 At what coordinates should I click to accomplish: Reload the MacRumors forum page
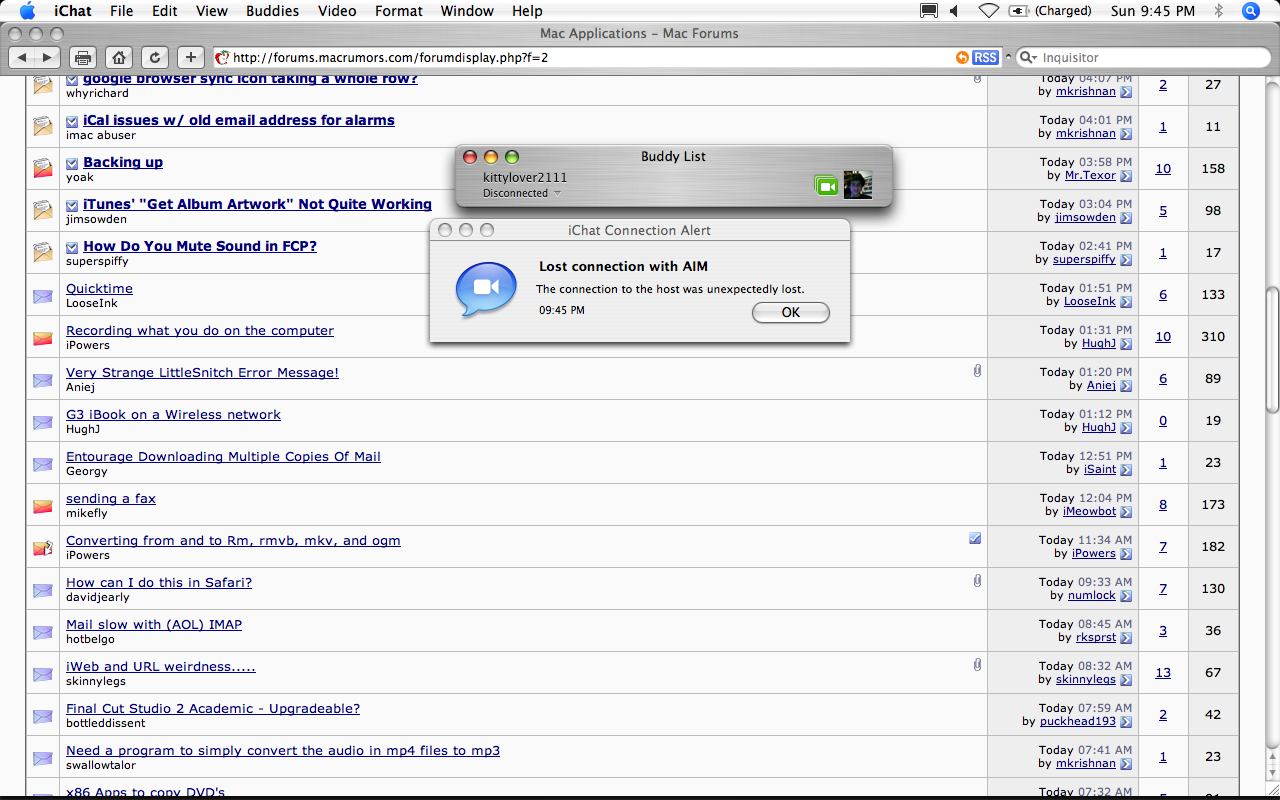pyautogui.click(x=154, y=57)
